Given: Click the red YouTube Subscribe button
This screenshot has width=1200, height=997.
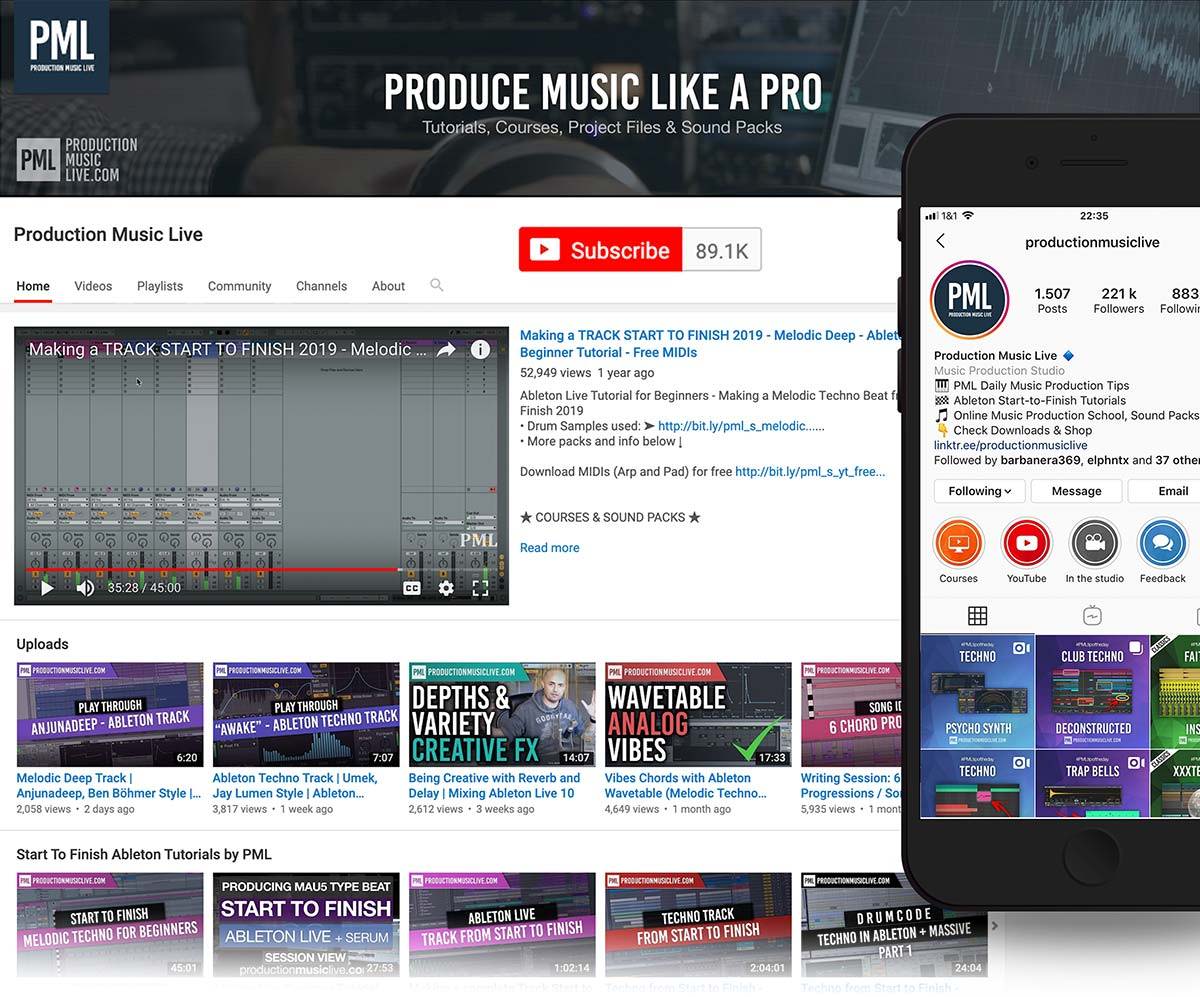Looking at the screenshot, I should pyautogui.click(x=601, y=250).
